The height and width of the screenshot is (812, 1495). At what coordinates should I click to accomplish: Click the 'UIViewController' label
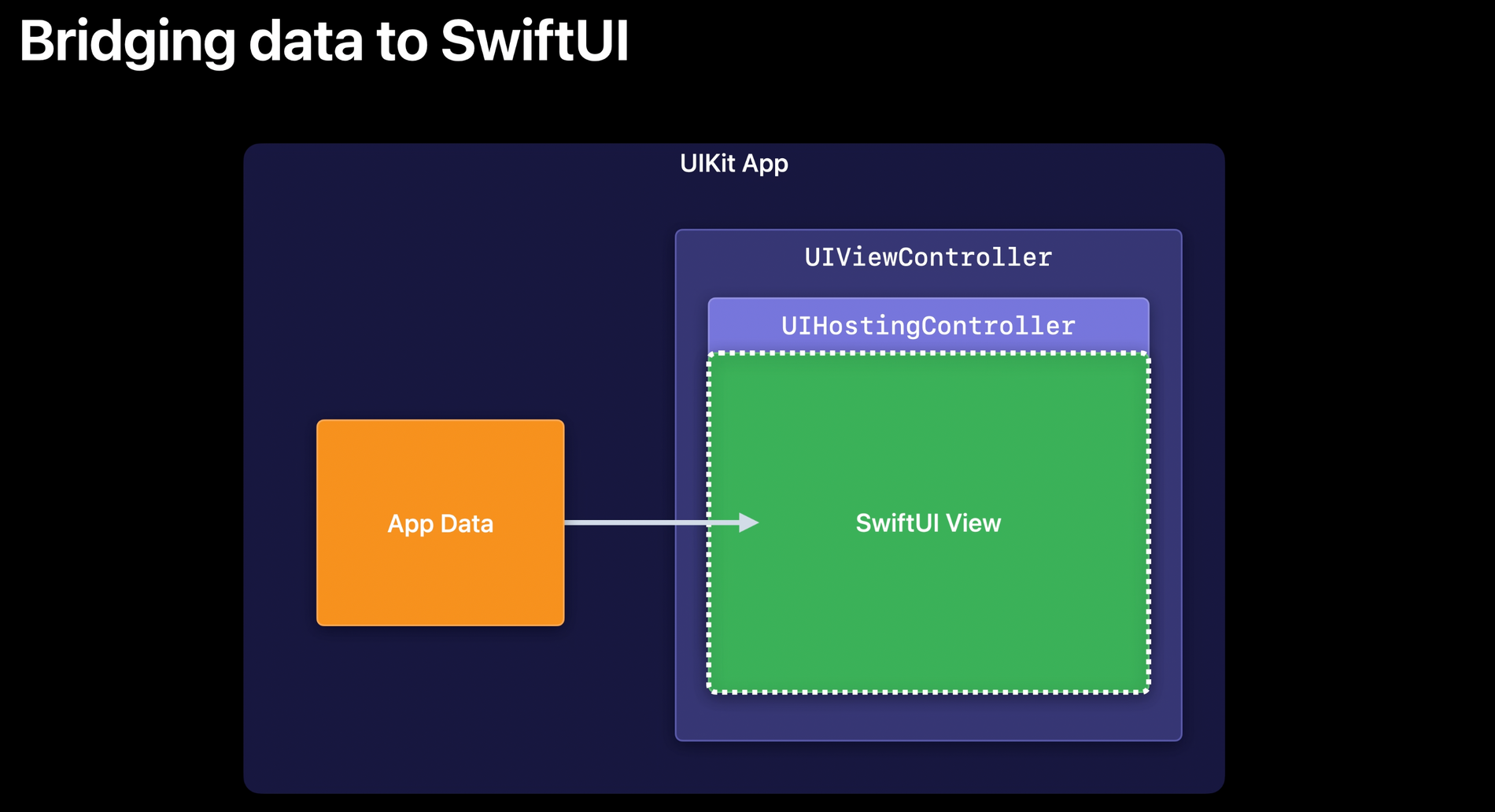point(928,257)
